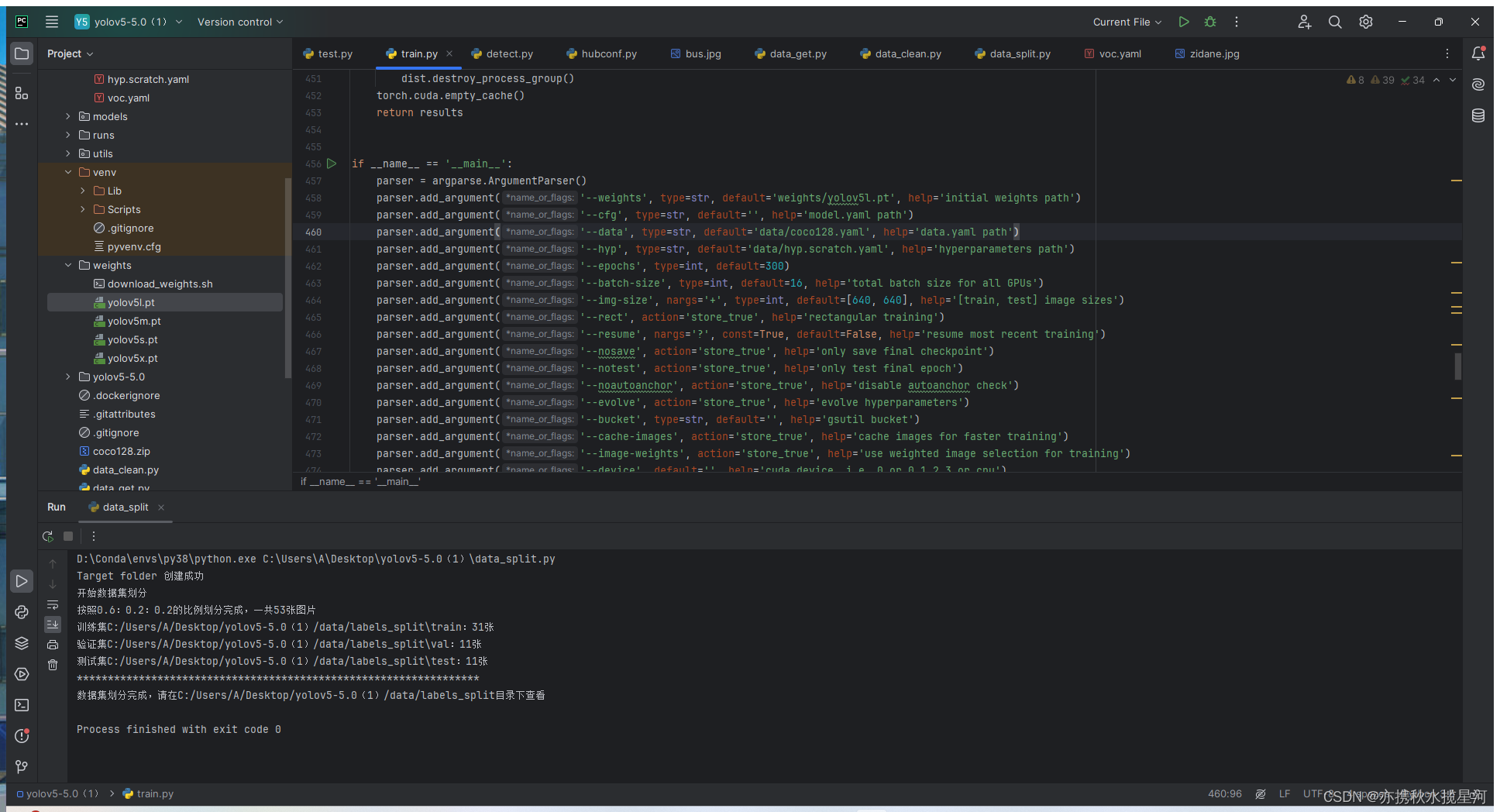The height and width of the screenshot is (812, 1500).
Task: Run __main__ from gutter arrow at line 456
Action: (332, 163)
